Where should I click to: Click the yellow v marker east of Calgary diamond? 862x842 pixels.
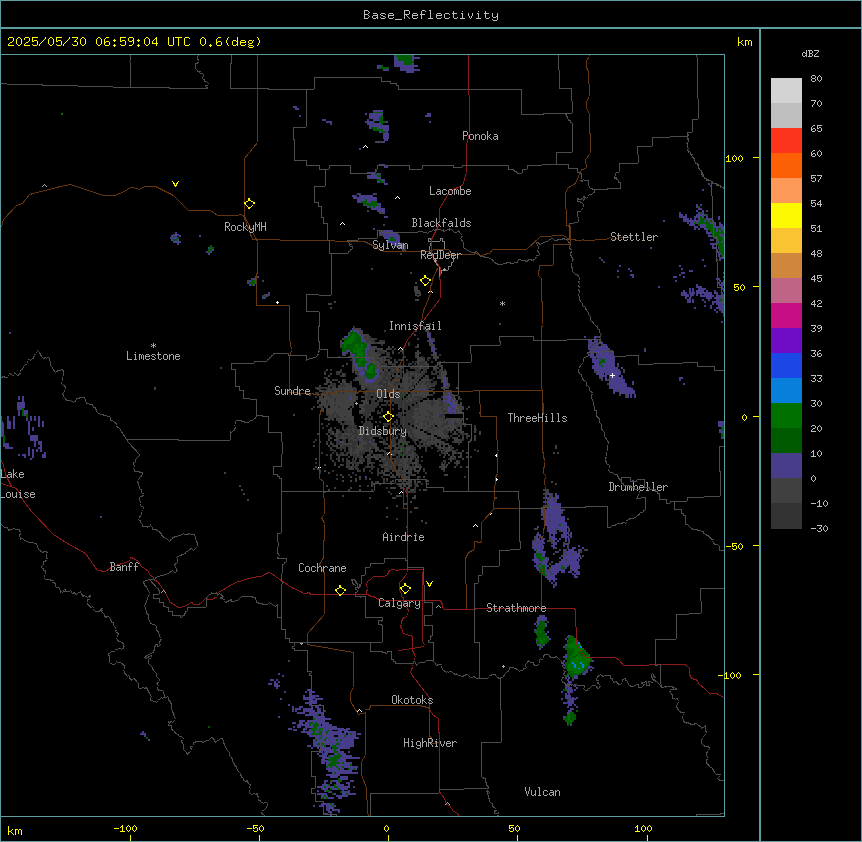coord(429,584)
